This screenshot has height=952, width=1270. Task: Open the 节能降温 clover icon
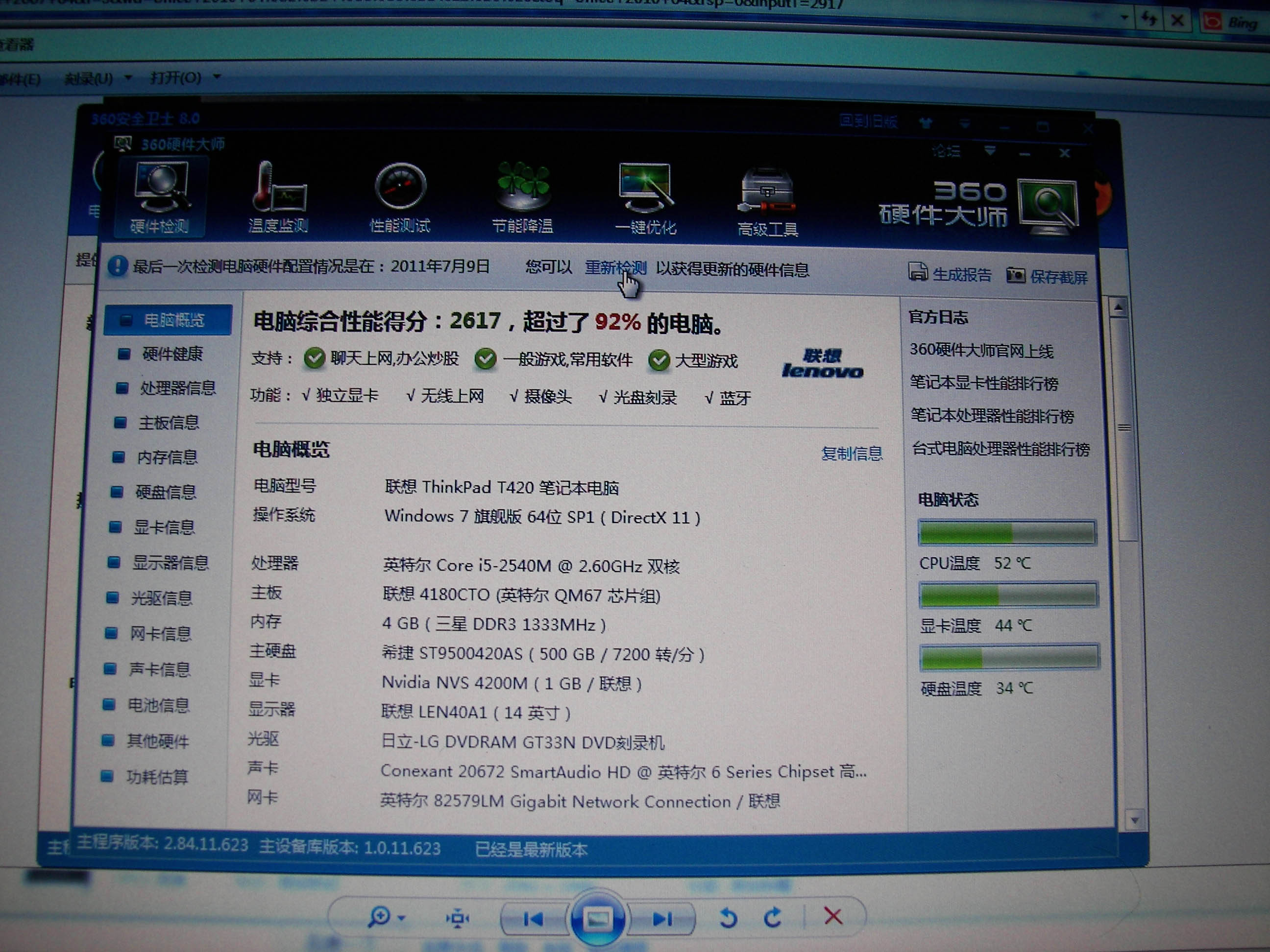523,185
